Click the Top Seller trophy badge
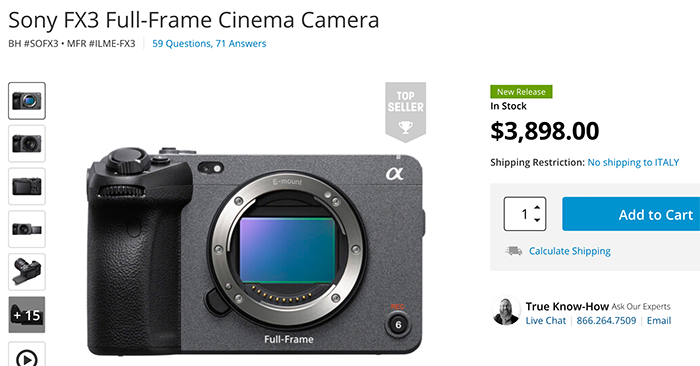This screenshot has width=700, height=366. tap(405, 112)
